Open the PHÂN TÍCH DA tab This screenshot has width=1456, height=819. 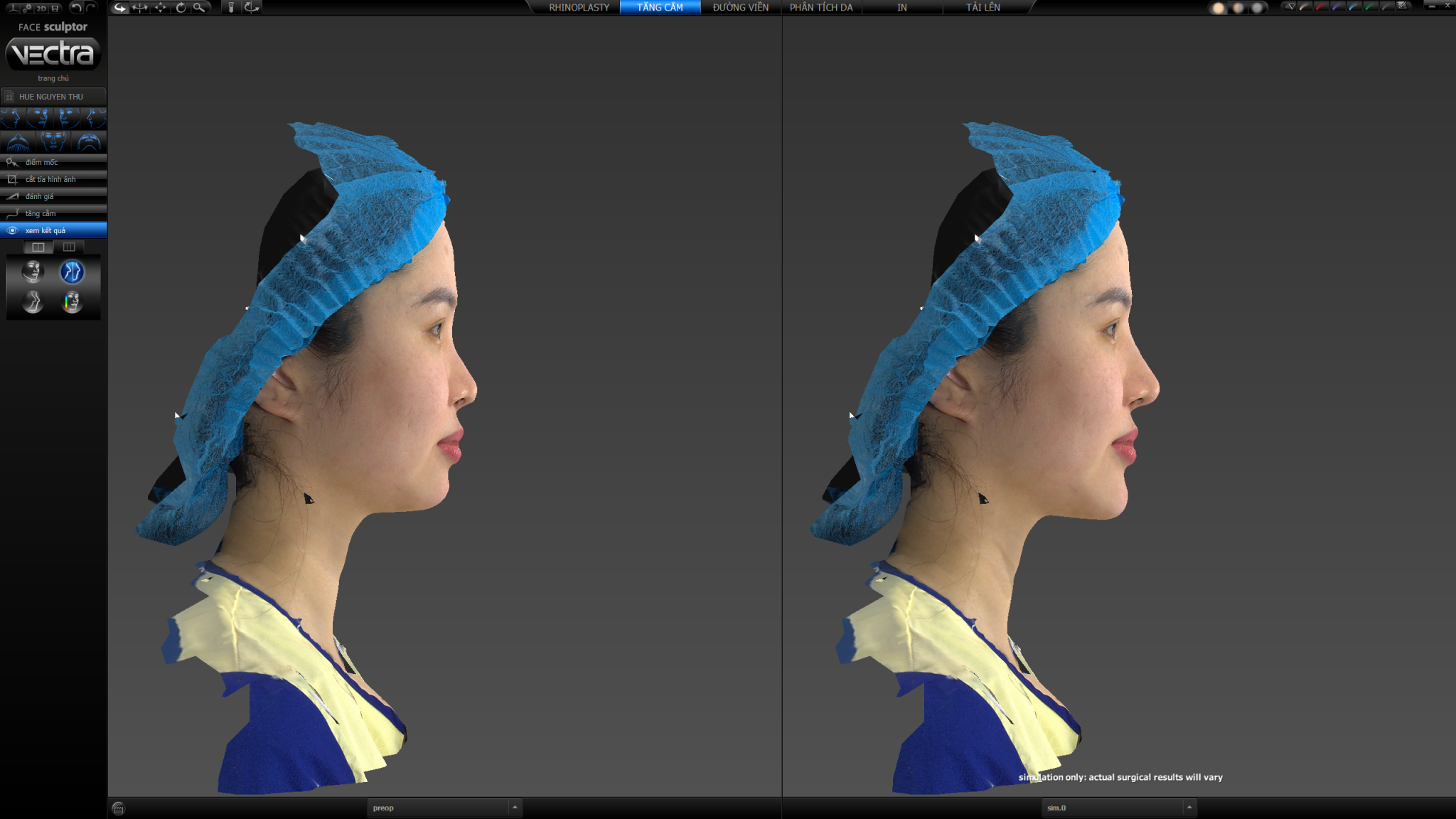[820, 8]
